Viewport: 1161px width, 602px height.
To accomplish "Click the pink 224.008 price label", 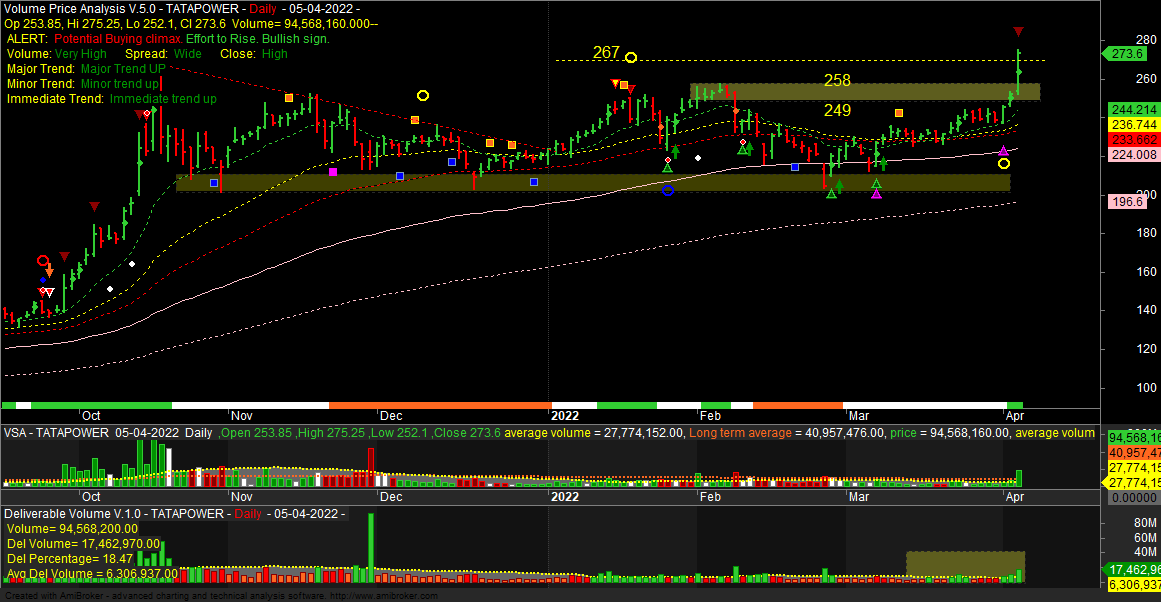I will click(1134, 155).
